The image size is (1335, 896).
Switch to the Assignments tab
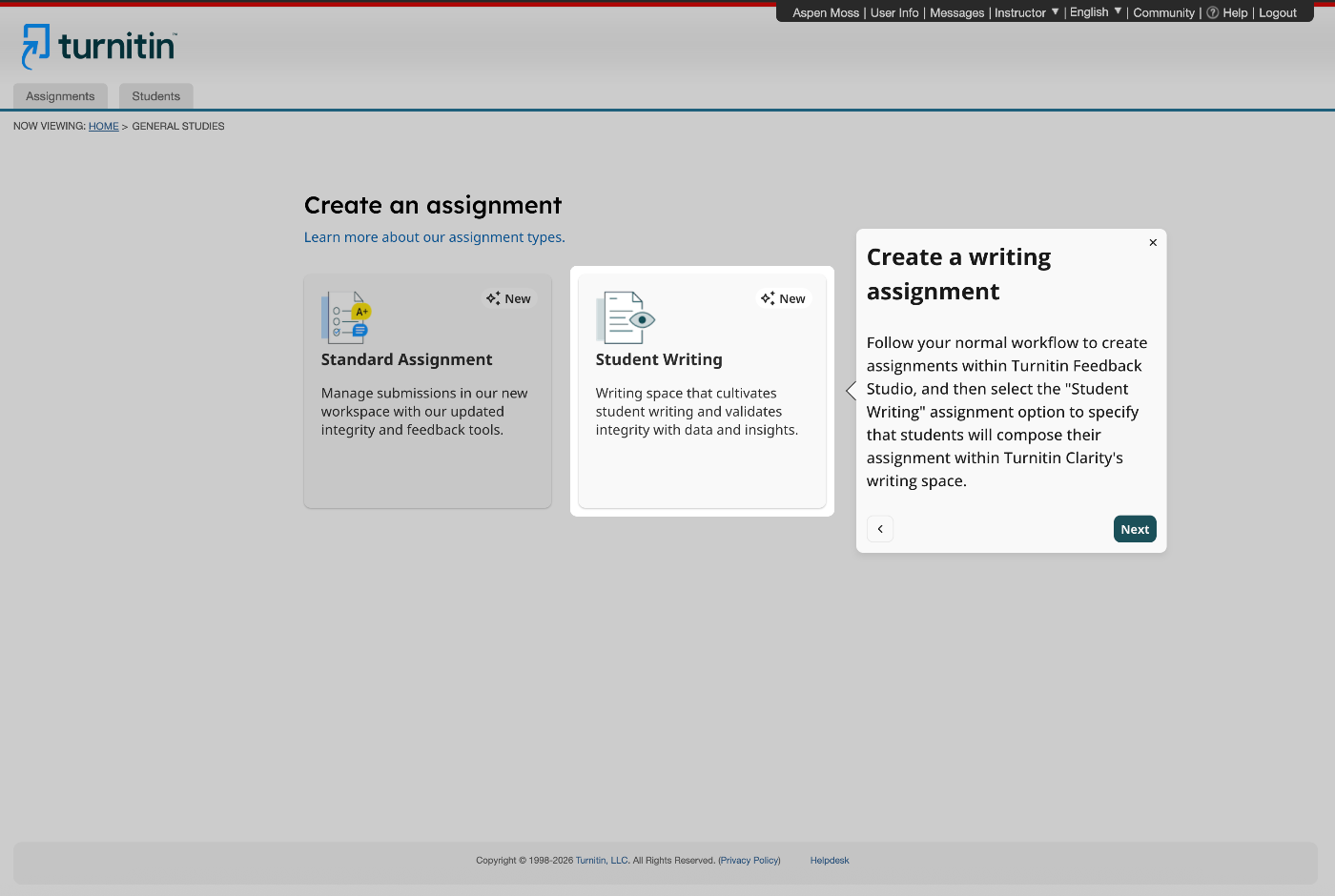pos(60,96)
